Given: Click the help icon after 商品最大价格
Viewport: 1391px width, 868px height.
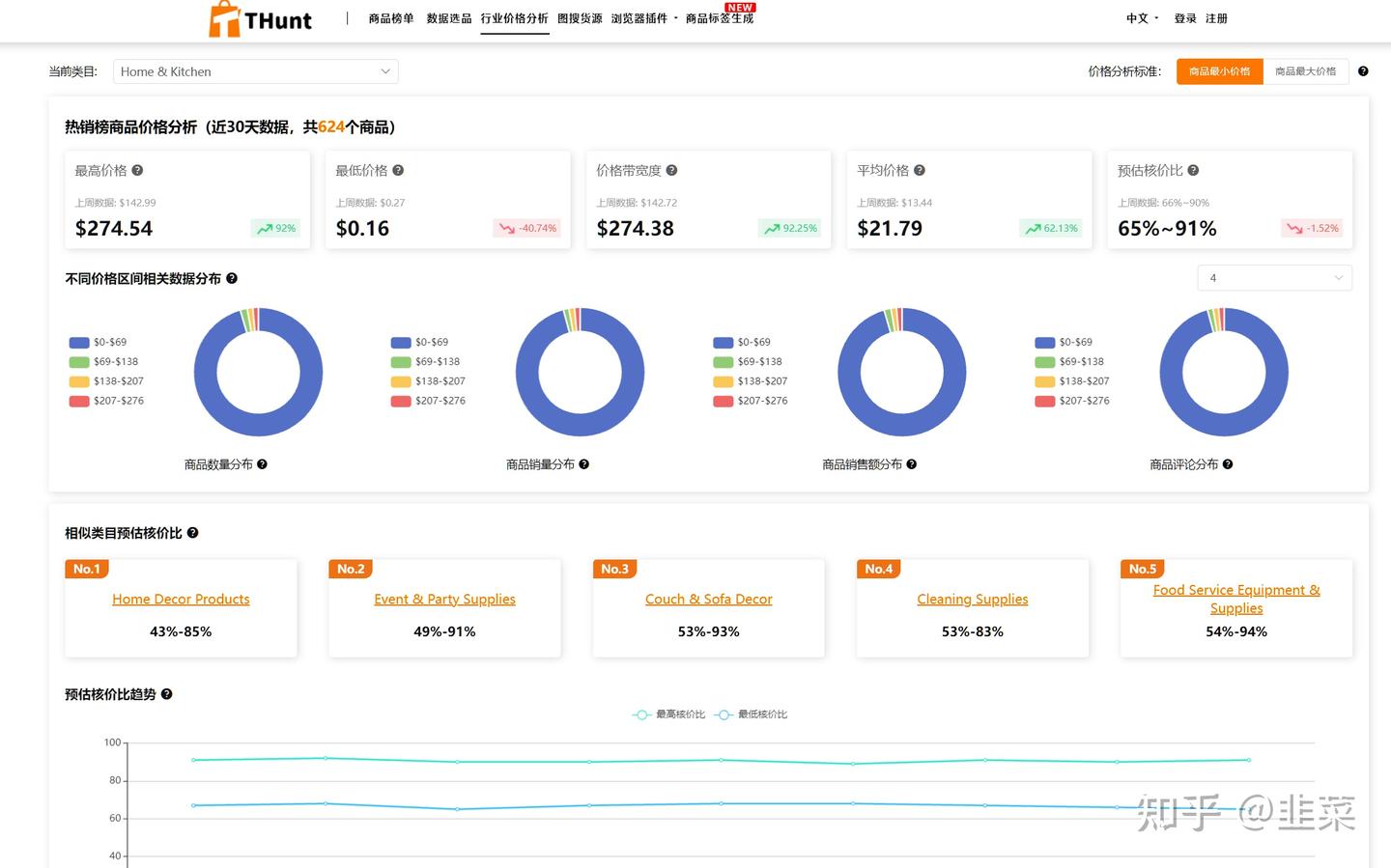Looking at the screenshot, I should pyautogui.click(x=1363, y=71).
